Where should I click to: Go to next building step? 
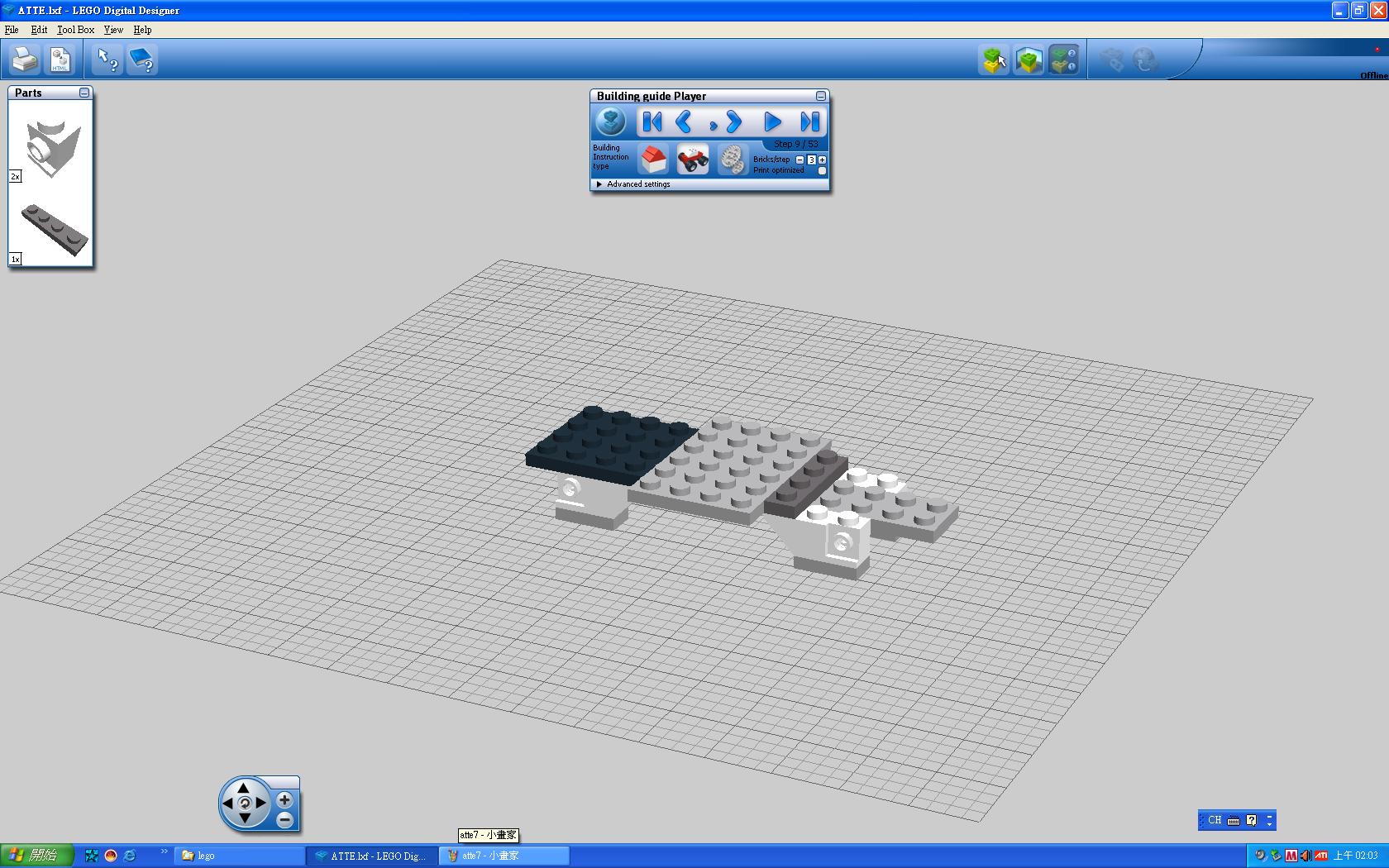[733, 122]
